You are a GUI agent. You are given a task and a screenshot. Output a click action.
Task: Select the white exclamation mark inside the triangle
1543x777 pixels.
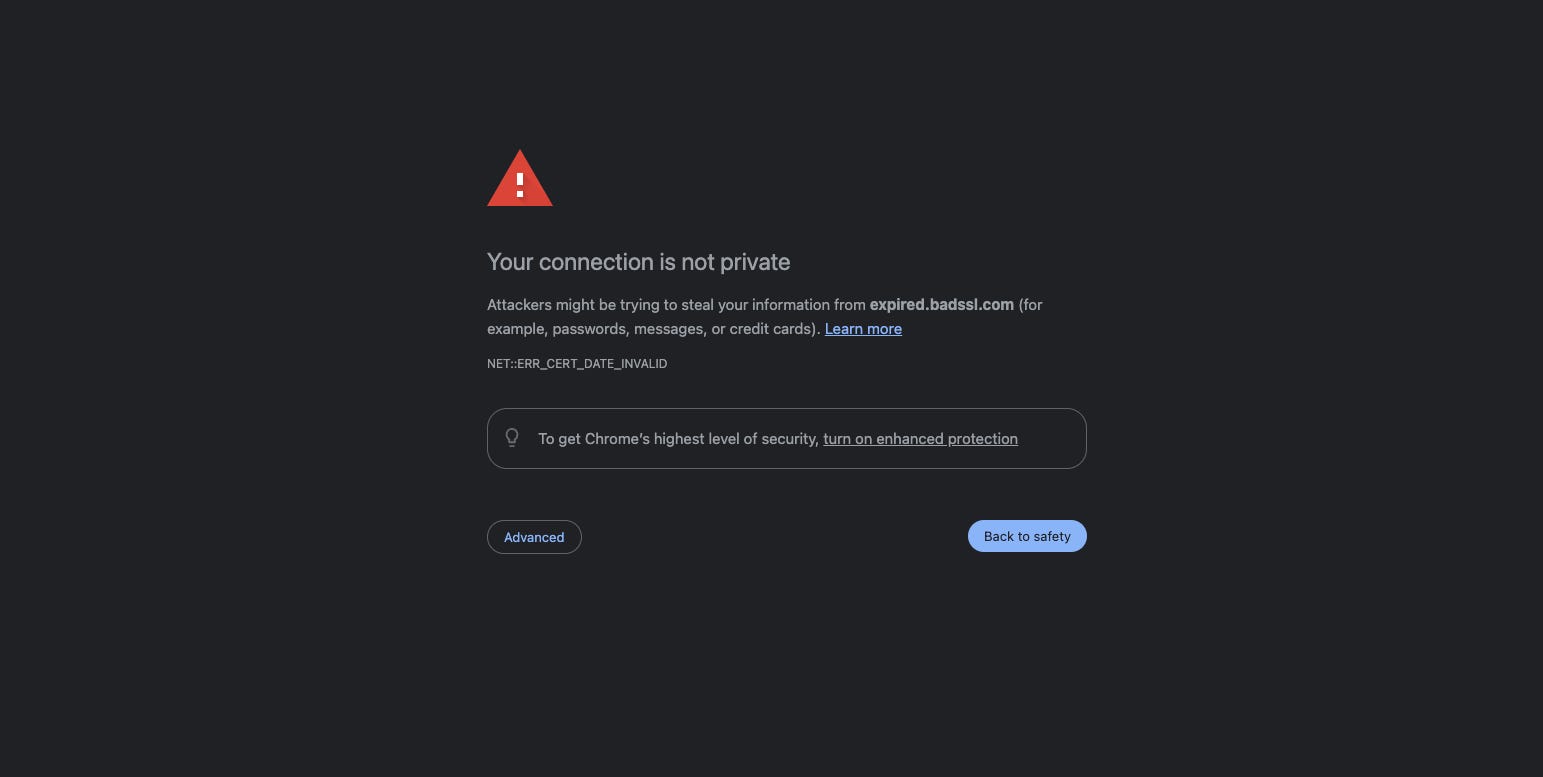point(520,185)
